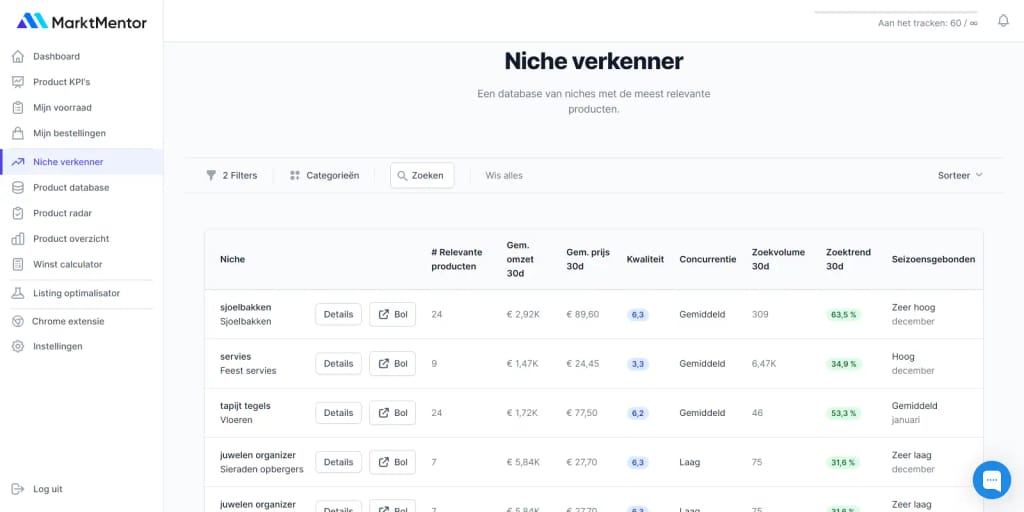The image size is (1024, 512).
Task: Click the 3,3 quality badge
Action: (638, 364)
